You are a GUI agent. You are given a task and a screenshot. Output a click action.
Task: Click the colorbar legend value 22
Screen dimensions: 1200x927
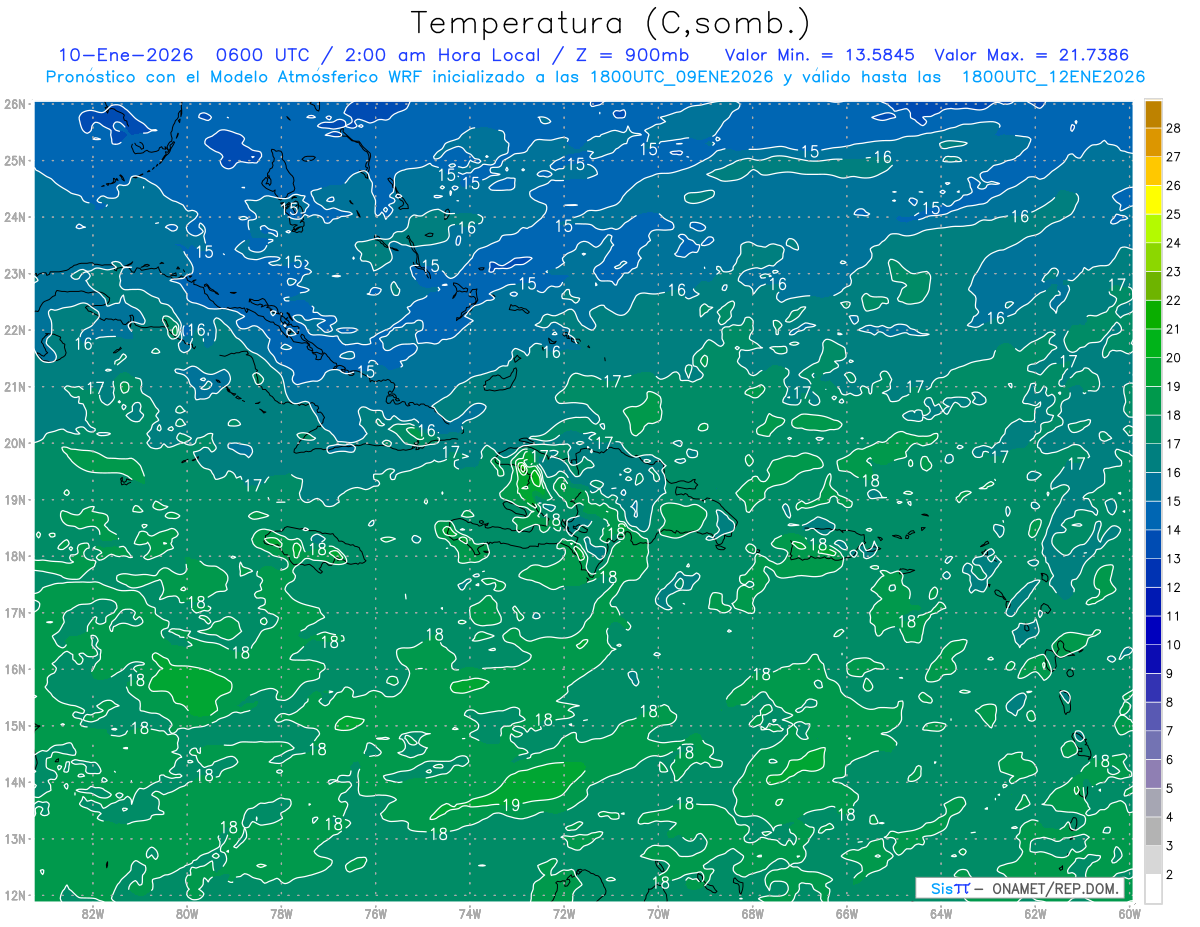tap(1173, 300)
